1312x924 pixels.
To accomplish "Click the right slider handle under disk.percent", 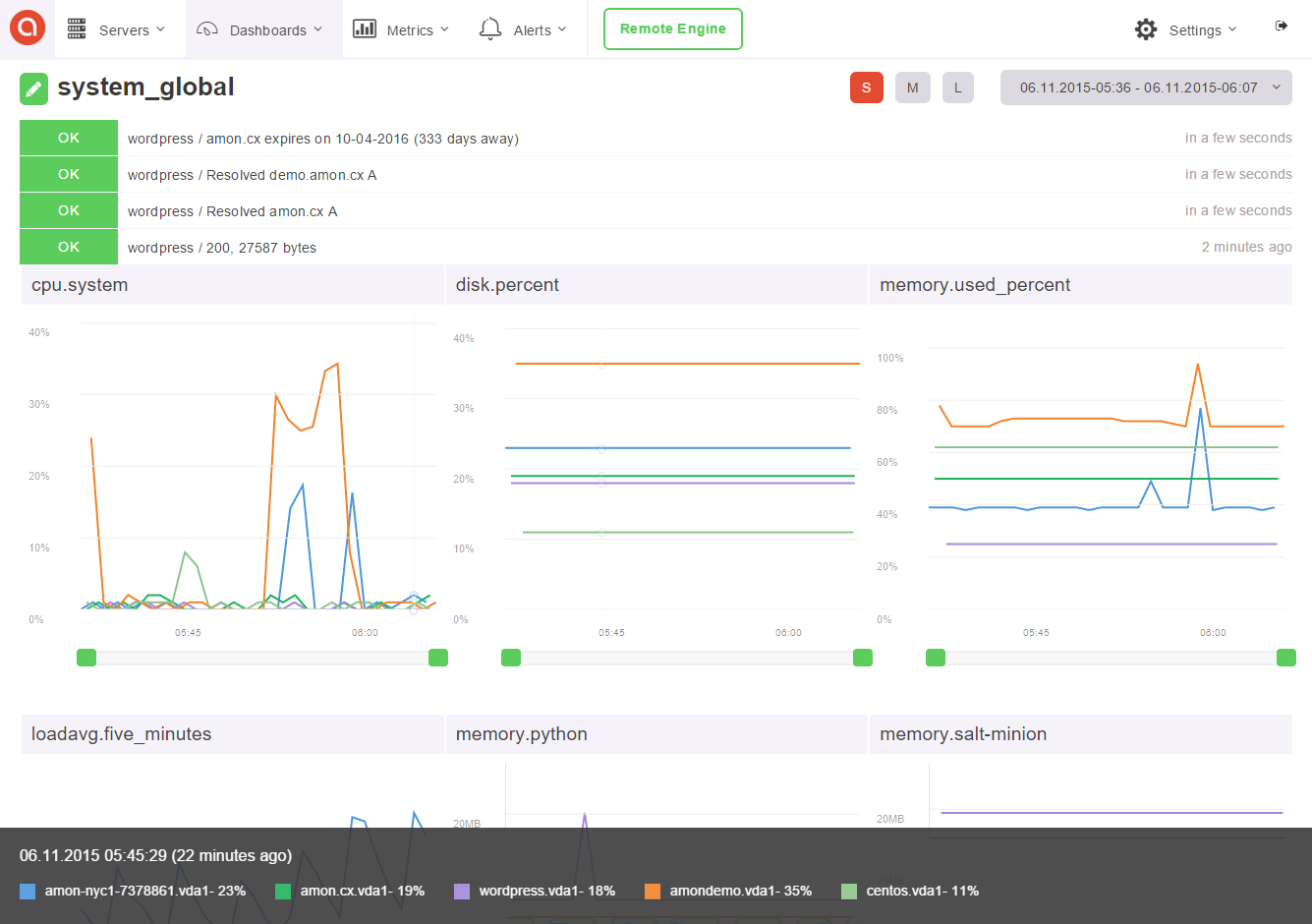I will point(863,658).
